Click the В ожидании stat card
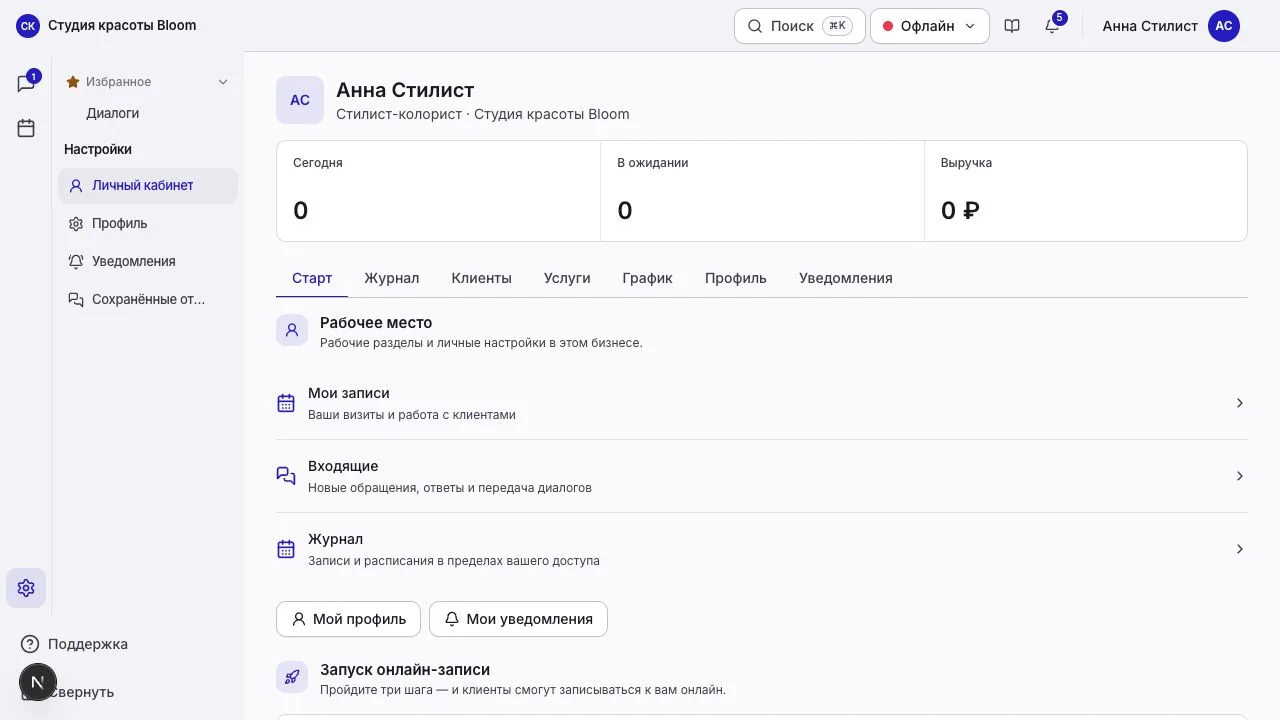The width and height of the screenshot is (1280, 720). tap(762, 191)
